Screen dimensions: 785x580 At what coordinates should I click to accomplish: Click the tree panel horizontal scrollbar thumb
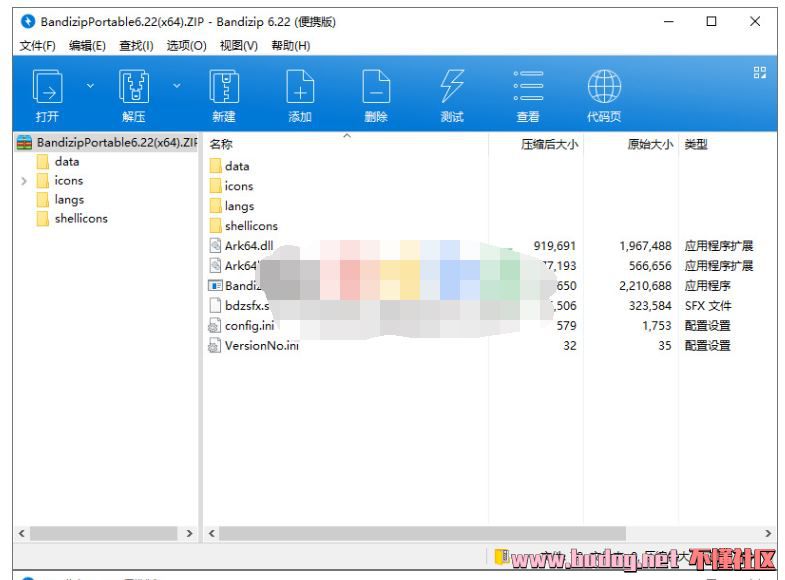(x=103, y=533)
